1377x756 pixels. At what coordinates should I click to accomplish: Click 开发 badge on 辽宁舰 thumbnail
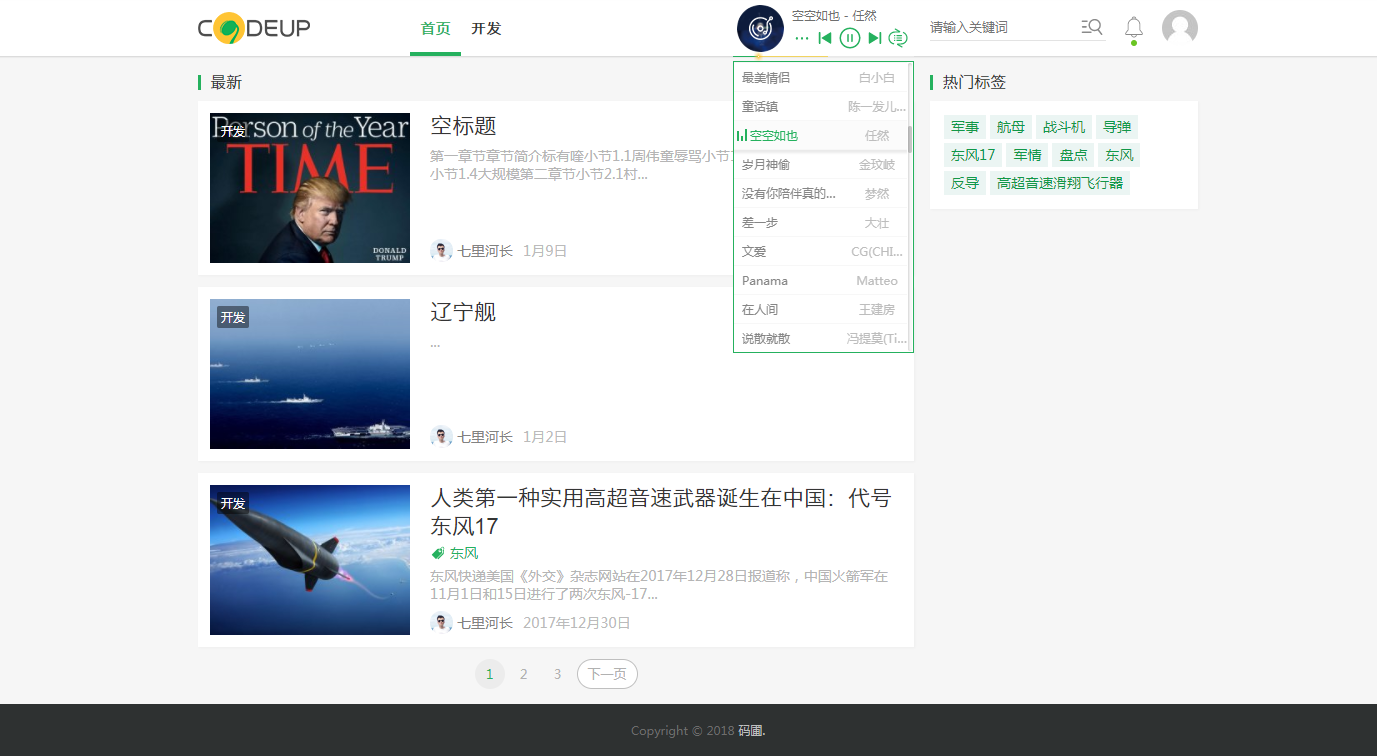233,317
